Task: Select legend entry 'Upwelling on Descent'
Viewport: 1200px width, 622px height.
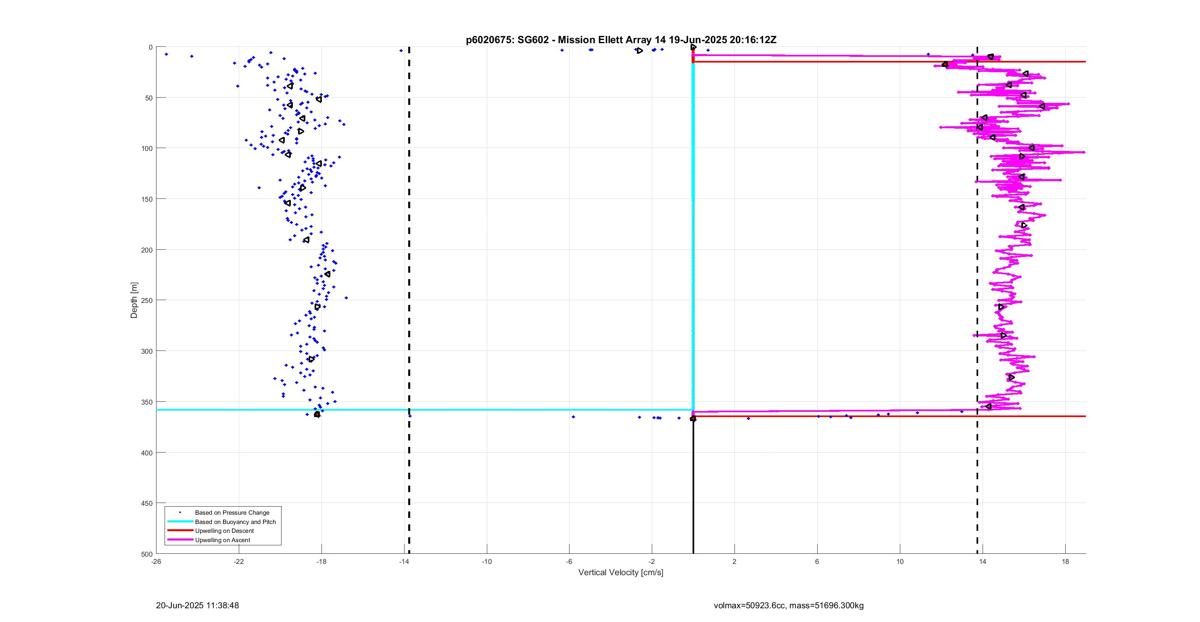Action: (225, 531)
